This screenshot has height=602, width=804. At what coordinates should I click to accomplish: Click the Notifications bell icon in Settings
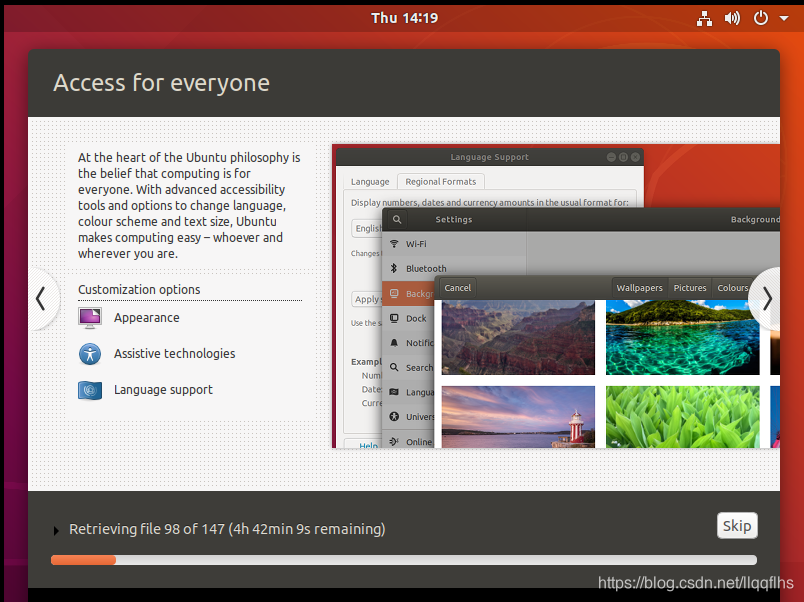pos(394,343)
